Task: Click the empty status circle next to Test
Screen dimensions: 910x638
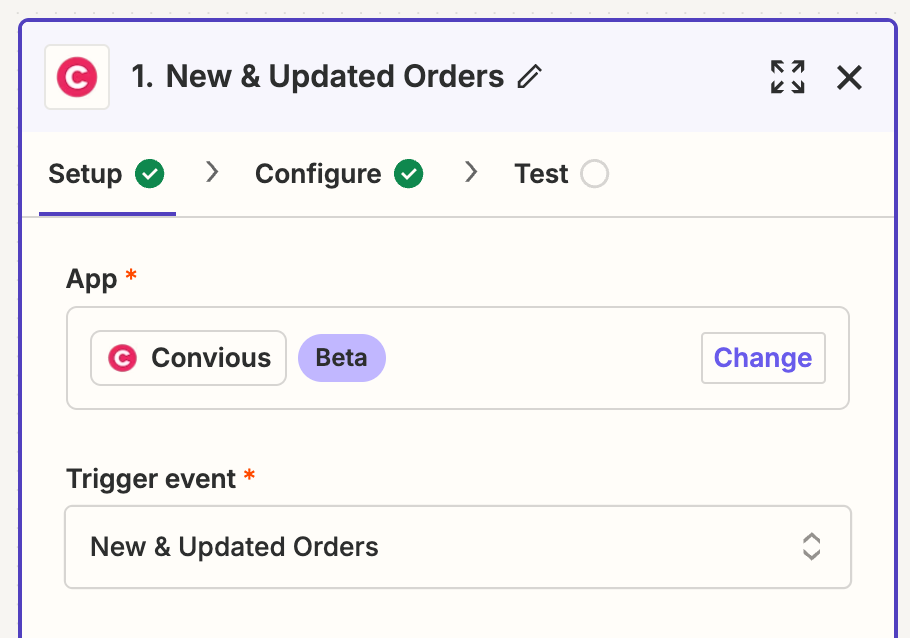Action: point(594,174)
